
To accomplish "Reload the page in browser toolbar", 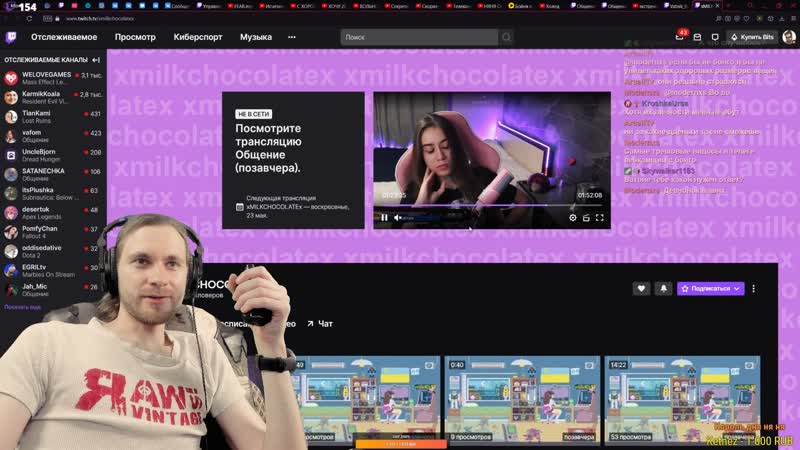I will [x=29, y=18].
